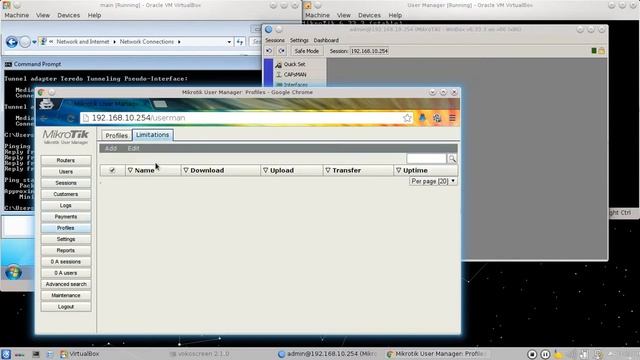Bookmark page with the star icon
Image resolution: width=640 pixels, height=360 pixels.
pos(407,118)
